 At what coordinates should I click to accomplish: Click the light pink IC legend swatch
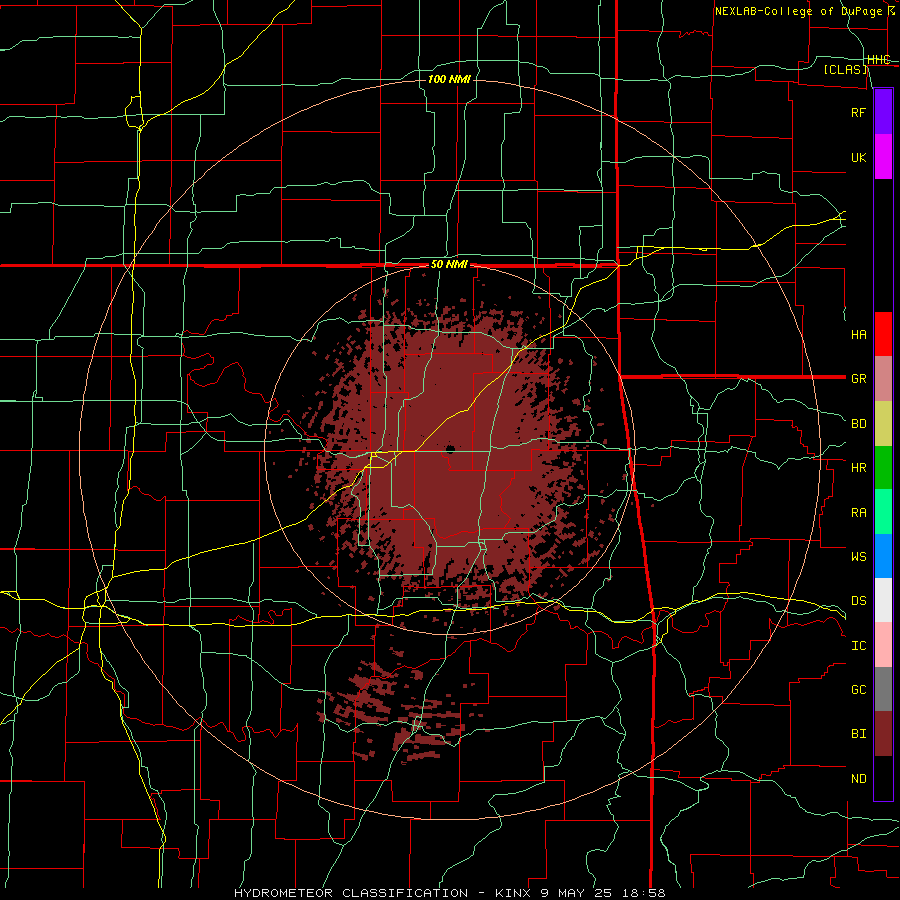883,645
